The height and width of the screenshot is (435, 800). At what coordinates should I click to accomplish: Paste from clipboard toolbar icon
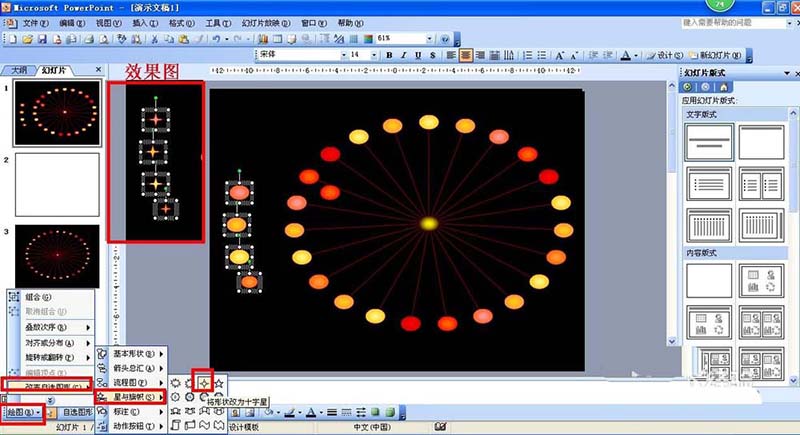click(x=184, y=39)
